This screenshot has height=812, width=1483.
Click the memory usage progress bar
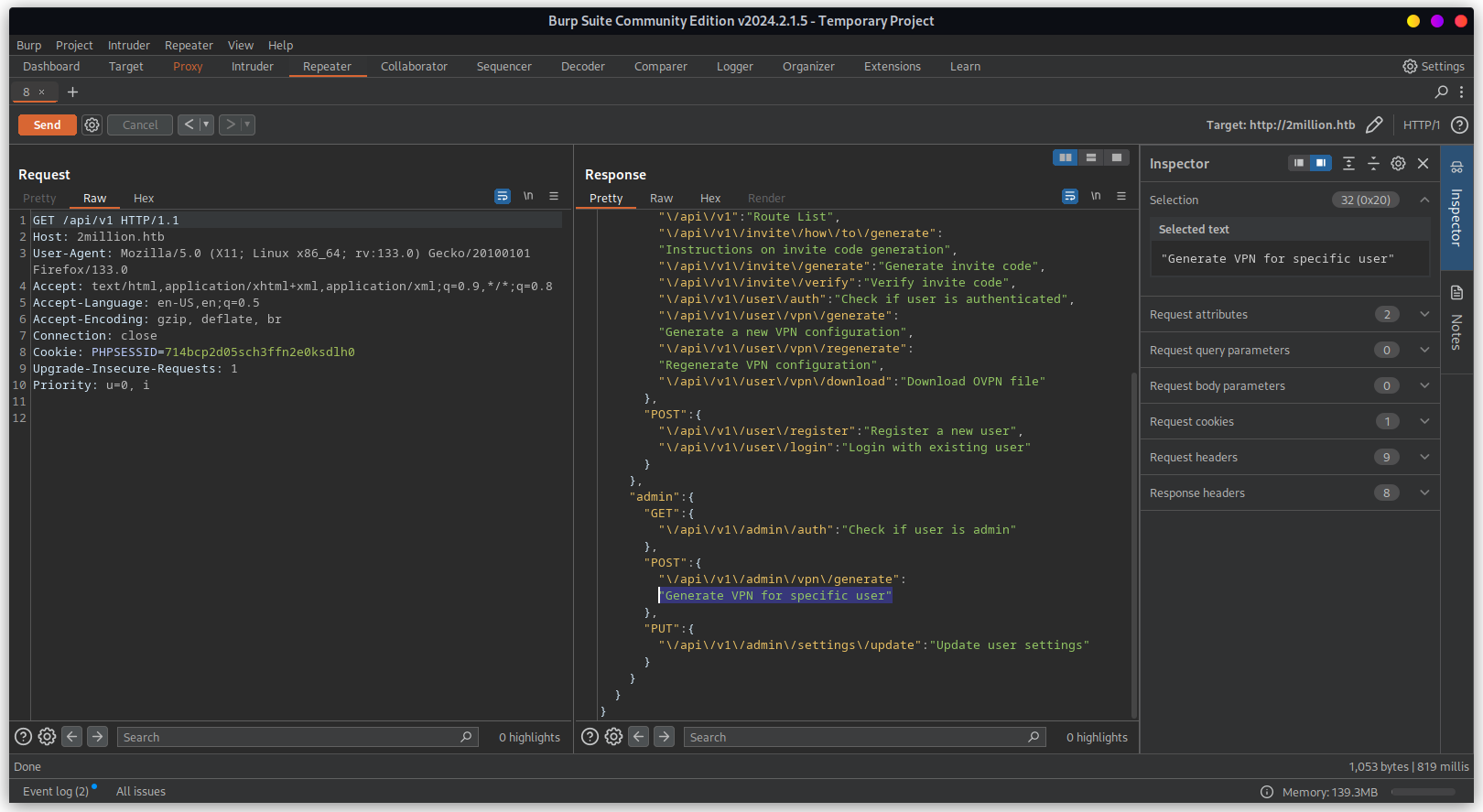tap(1423, 792)
